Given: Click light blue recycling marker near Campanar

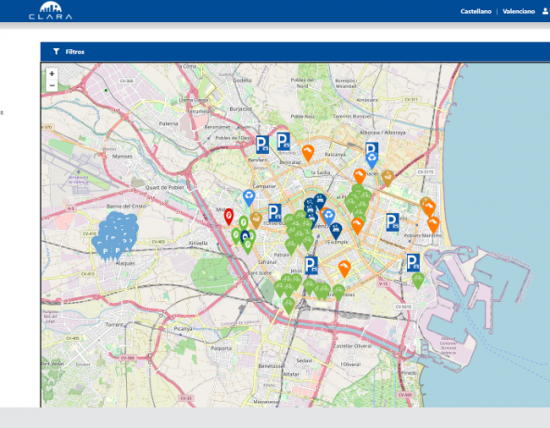Looking at the screenshot, I should (x=249, y=198).
